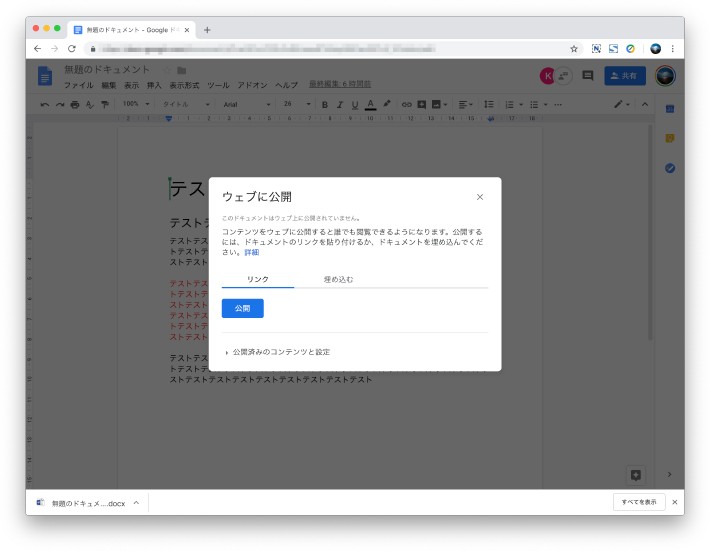Click the blue 共有 share button

[x=625, y=76]
